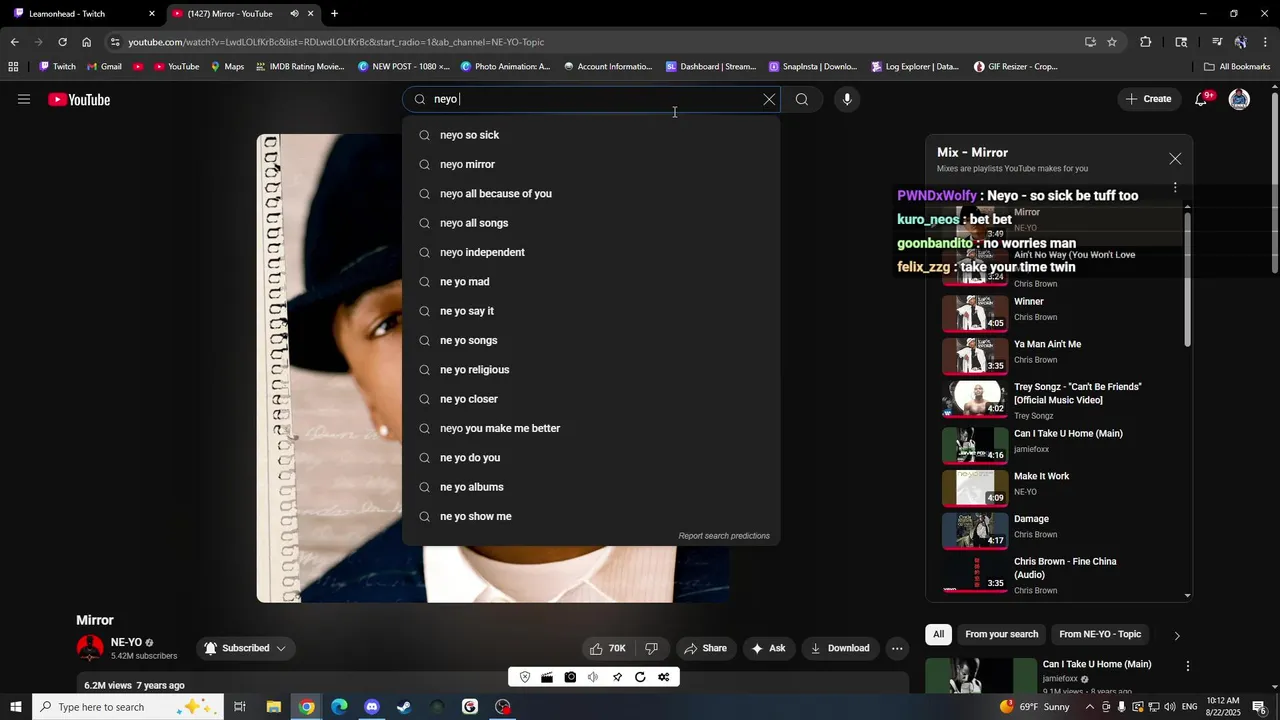Image resolution: width=1280 pixels, height=720 pixels.
Task: Click the Ask button
Action: pyautogui.click(x=769, y=648)
